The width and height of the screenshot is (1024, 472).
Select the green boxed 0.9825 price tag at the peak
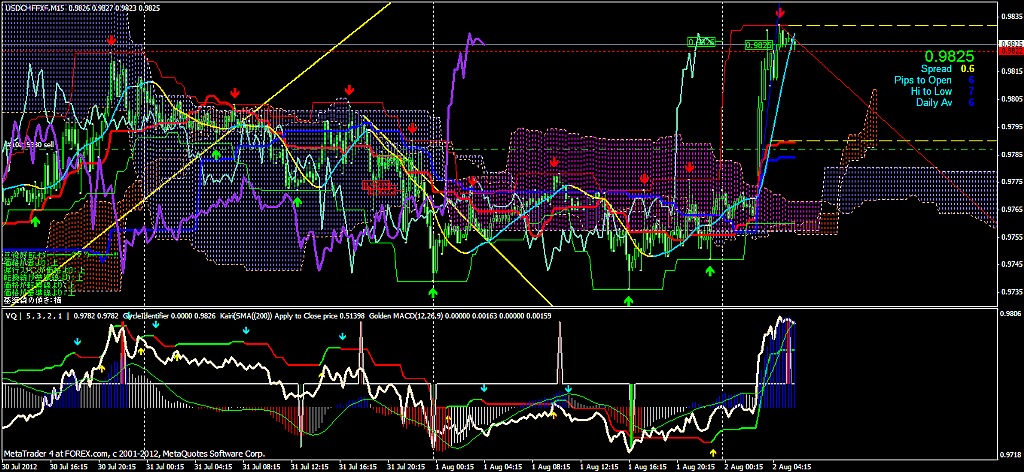click(x=759, y=45)
